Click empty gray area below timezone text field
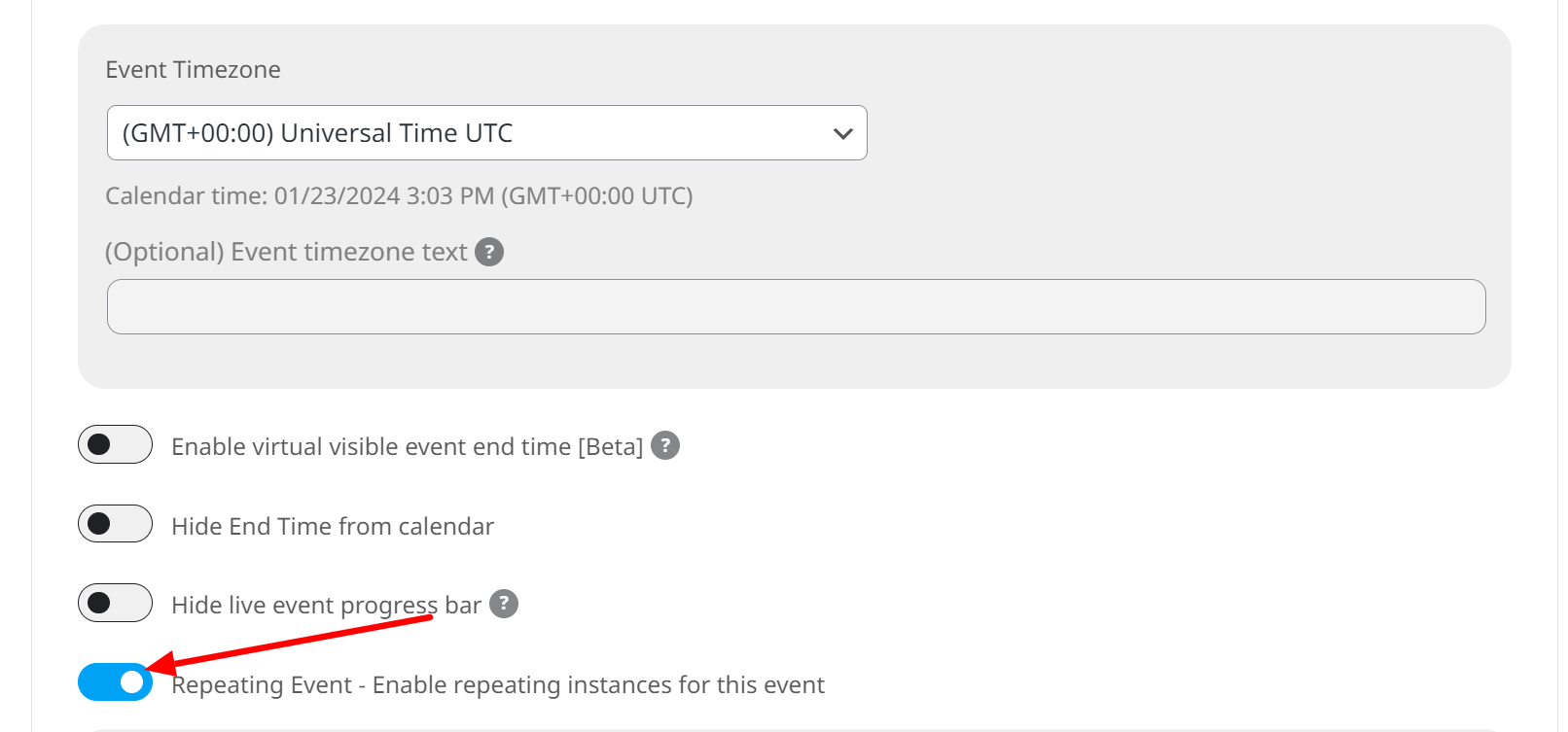This screenshot has height=732, width=1568. click(796, 362)
